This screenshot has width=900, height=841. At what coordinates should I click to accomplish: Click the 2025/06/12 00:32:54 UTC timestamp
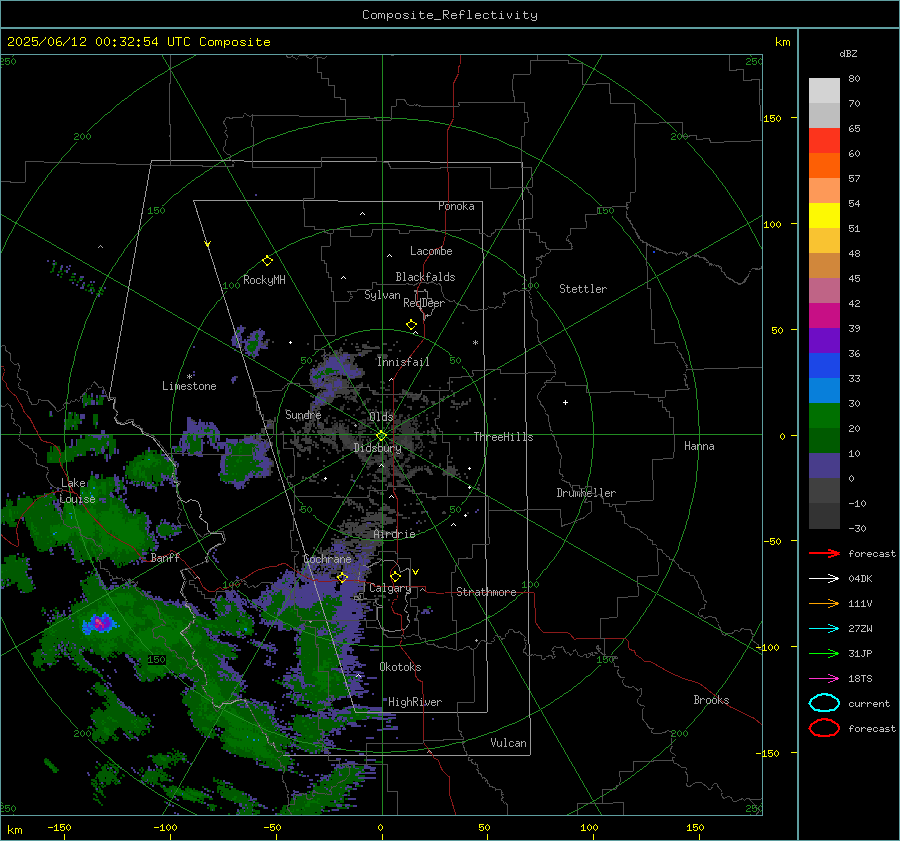tap(87, 42)
